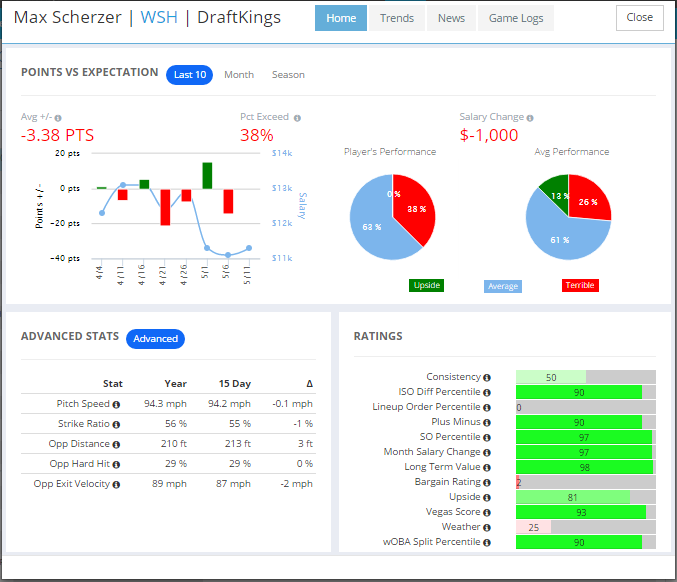
Task: Click Consistency rating info icon
Action: 487,378
